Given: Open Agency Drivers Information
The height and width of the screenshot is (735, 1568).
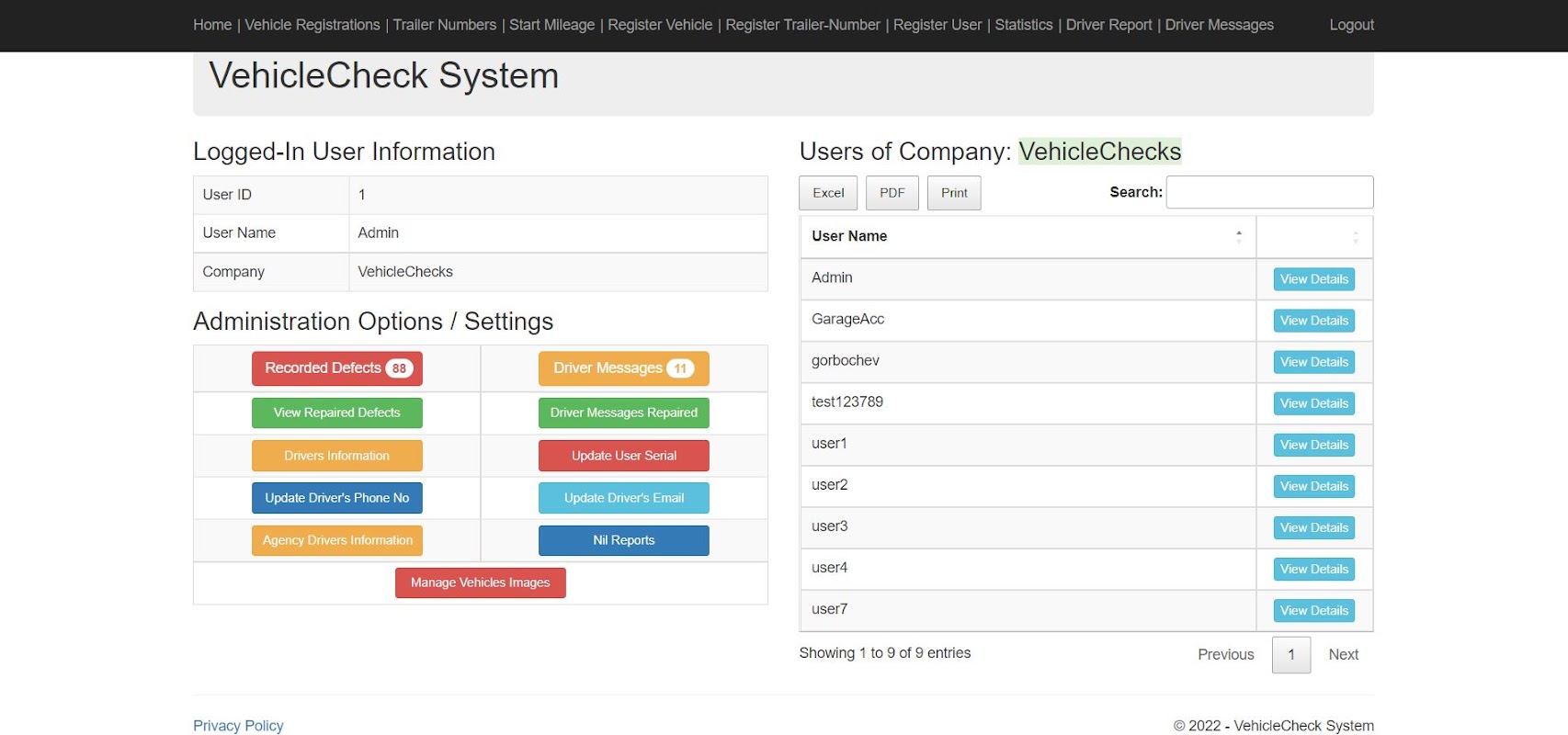Looking at the screenshot, I should [x=337, y=540].
